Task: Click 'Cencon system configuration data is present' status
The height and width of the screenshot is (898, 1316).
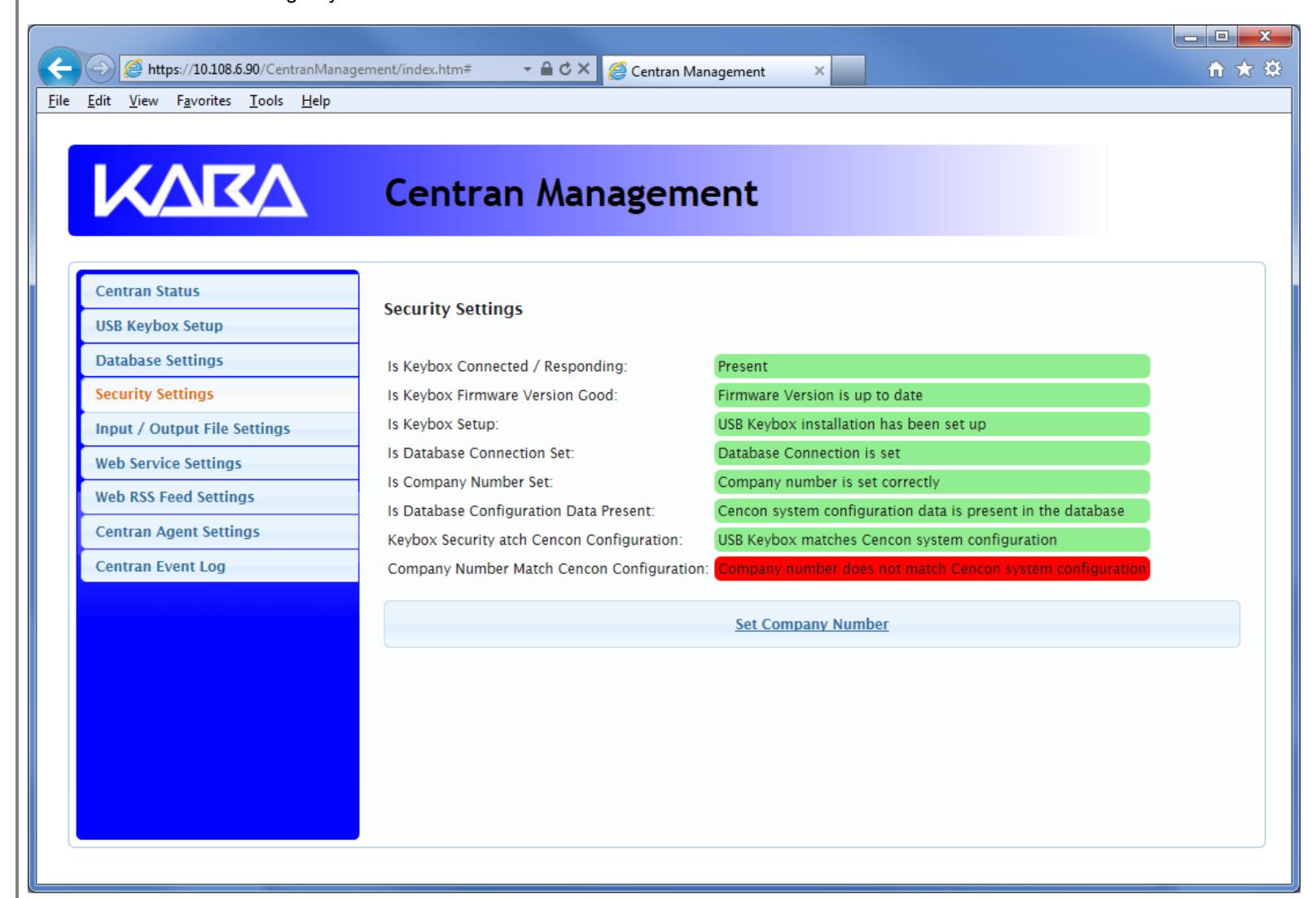Action: pyautogui.click(x=932, y=511)
